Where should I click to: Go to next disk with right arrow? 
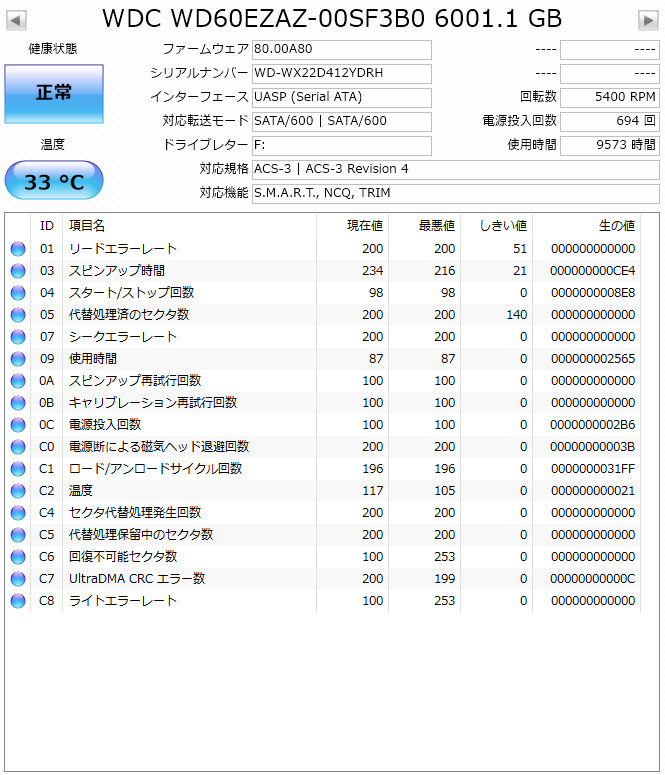(x=648, y=21)
